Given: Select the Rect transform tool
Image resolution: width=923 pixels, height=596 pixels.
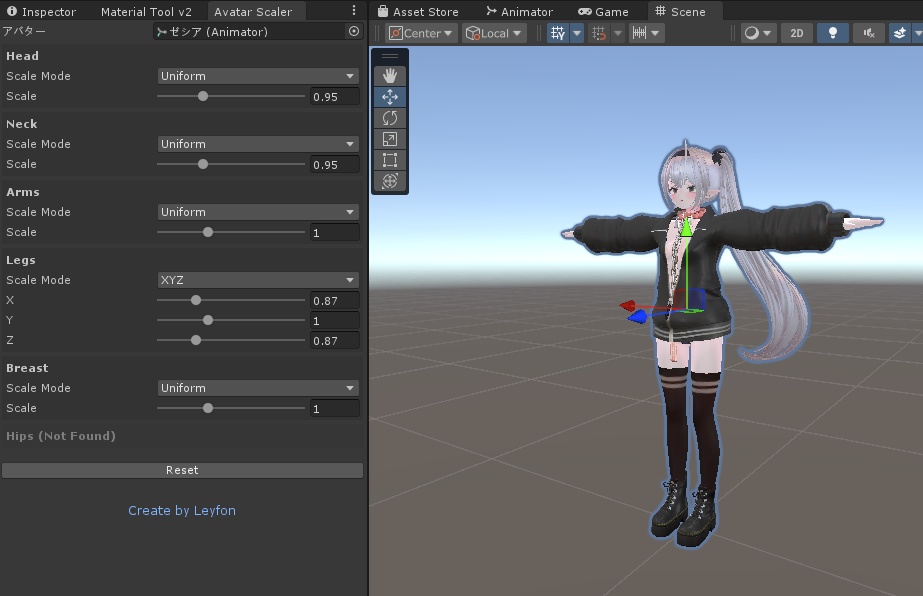Looking at the screenshot, I should 390,160.
